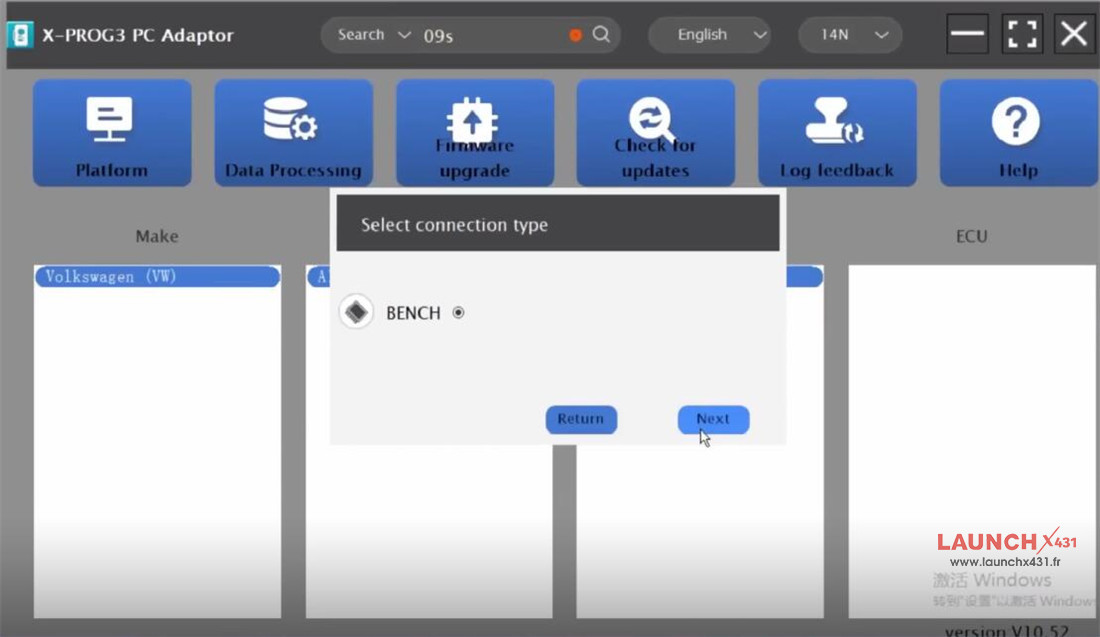The height and width of the screenshot is (637, 1100).
Task: Open the Log feedback tile
Action: (837, 133)
